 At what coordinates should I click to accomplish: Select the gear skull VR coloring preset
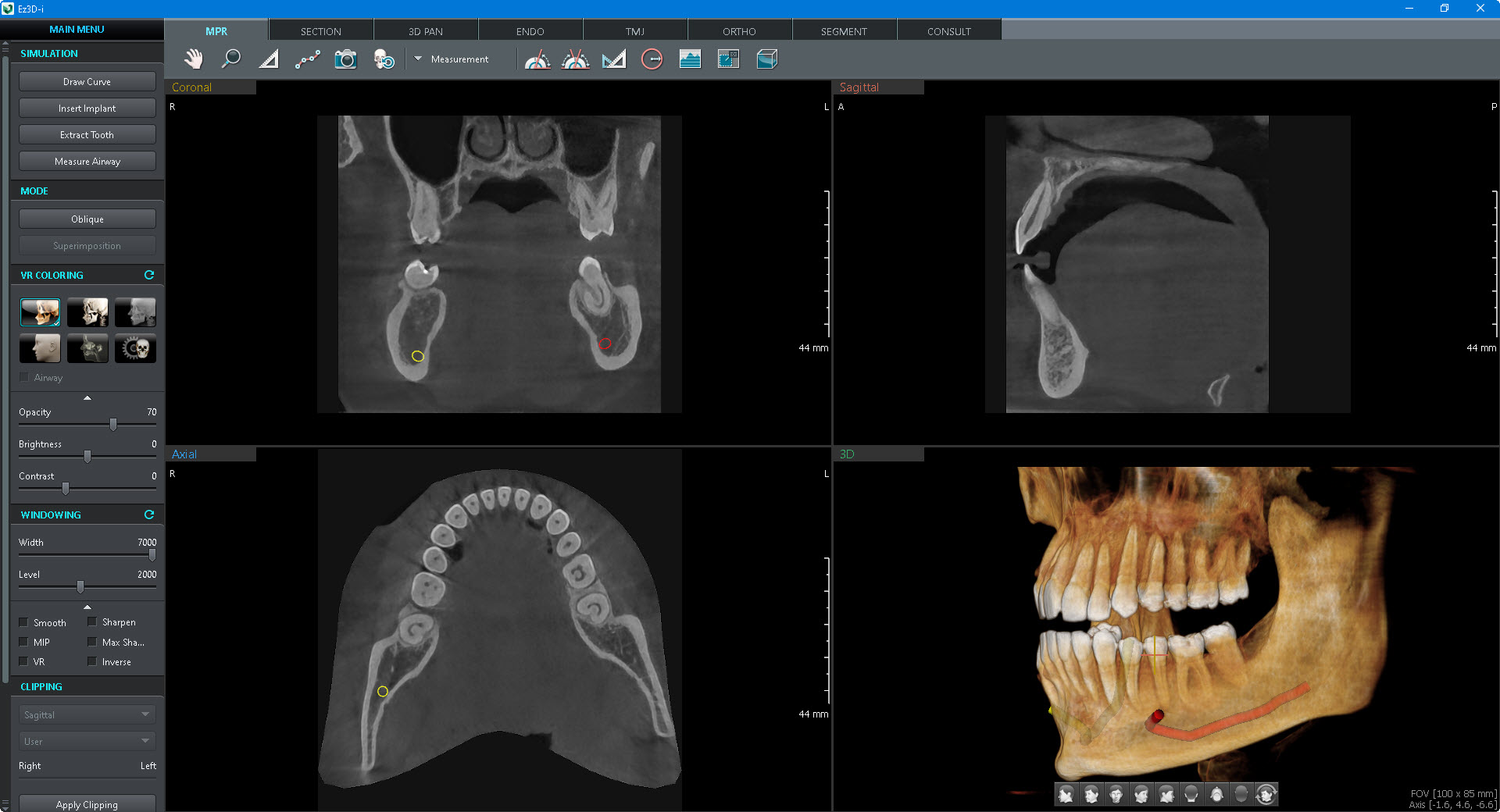135,348
